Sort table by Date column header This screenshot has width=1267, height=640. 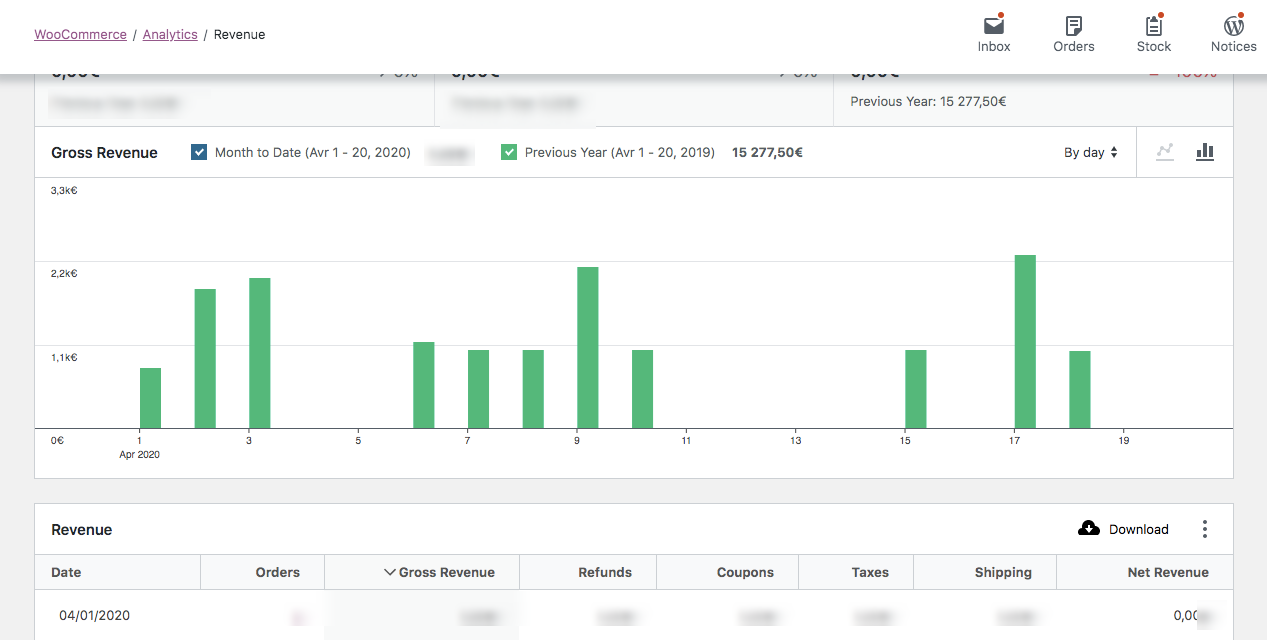click(x=67, y=573)
